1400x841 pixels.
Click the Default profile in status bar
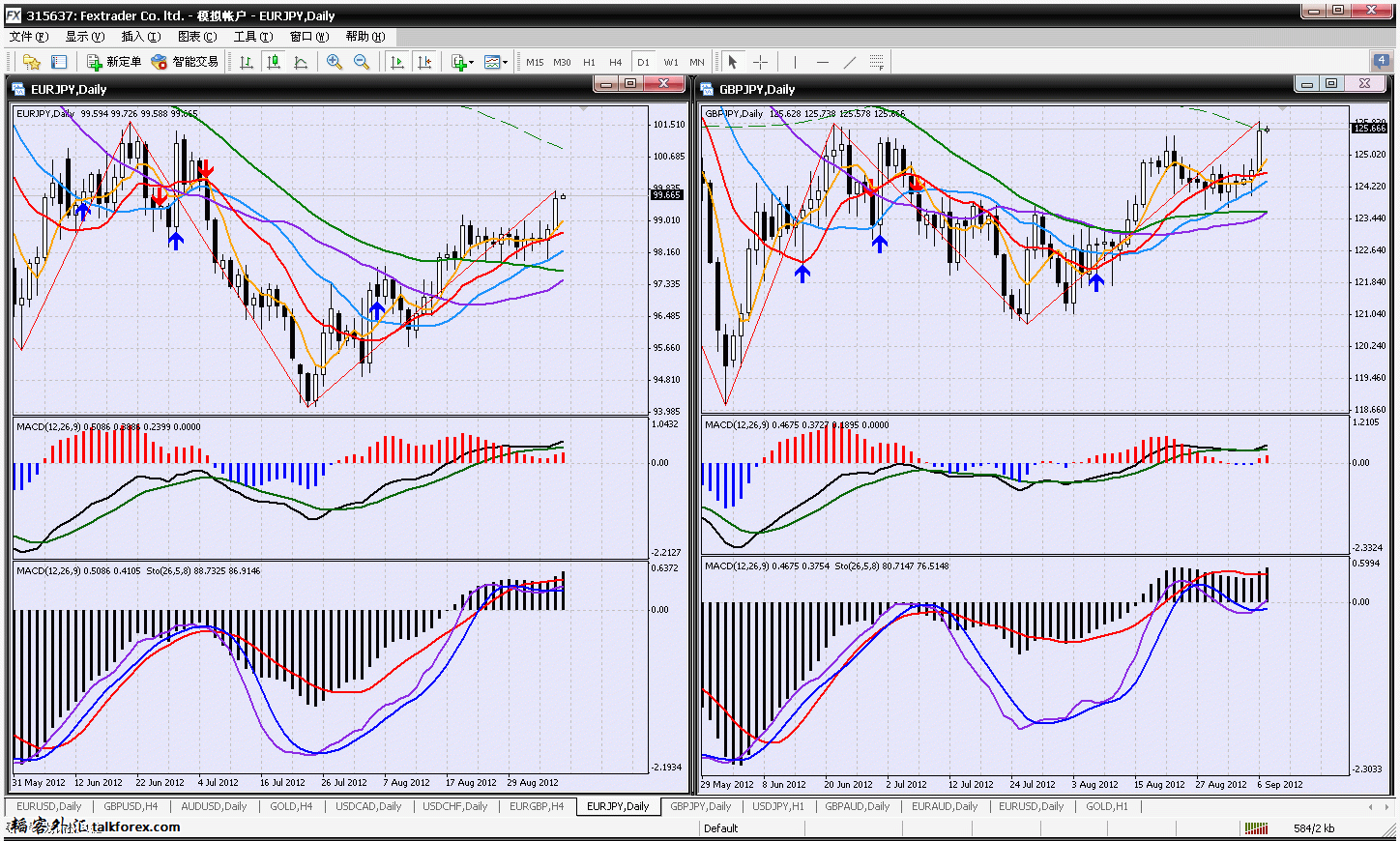point(721,828)
